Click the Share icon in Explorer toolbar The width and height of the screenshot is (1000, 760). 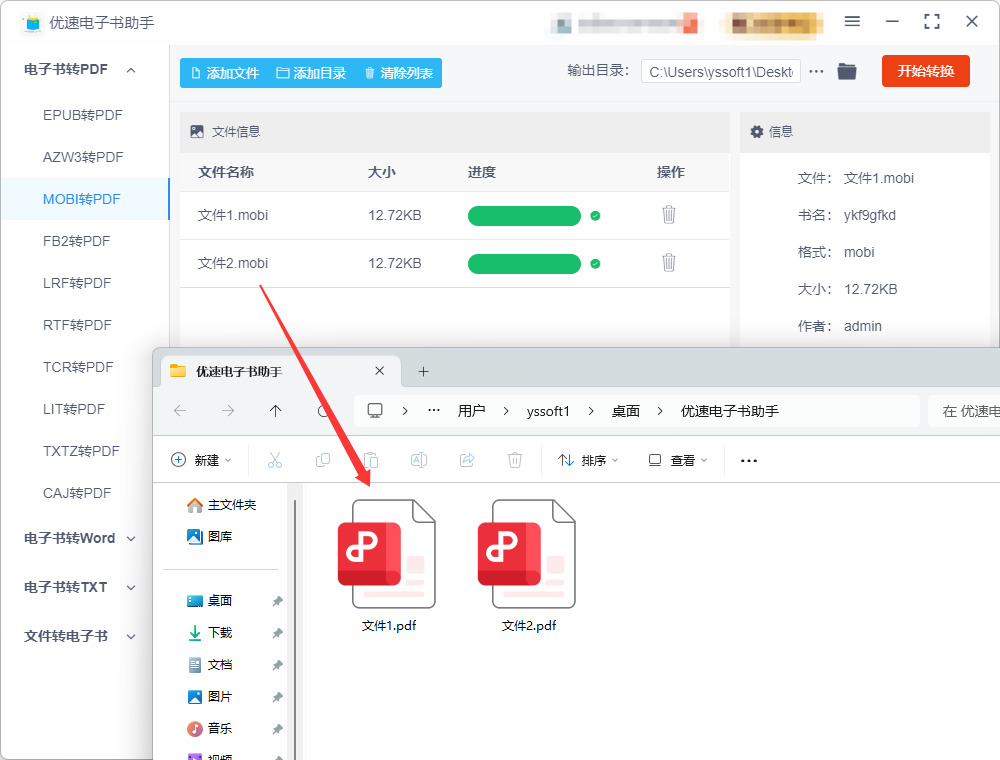[x=467, y=460]
